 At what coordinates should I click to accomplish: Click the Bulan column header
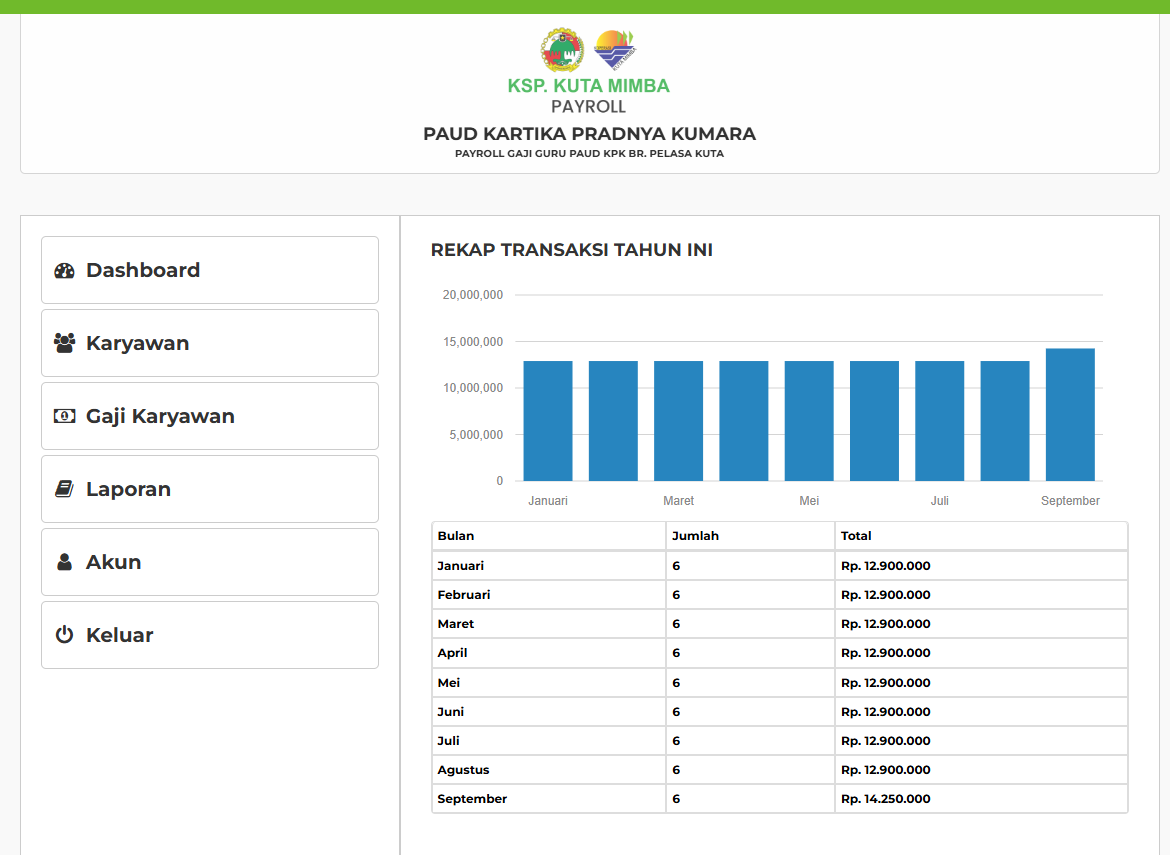click(456, 536)
